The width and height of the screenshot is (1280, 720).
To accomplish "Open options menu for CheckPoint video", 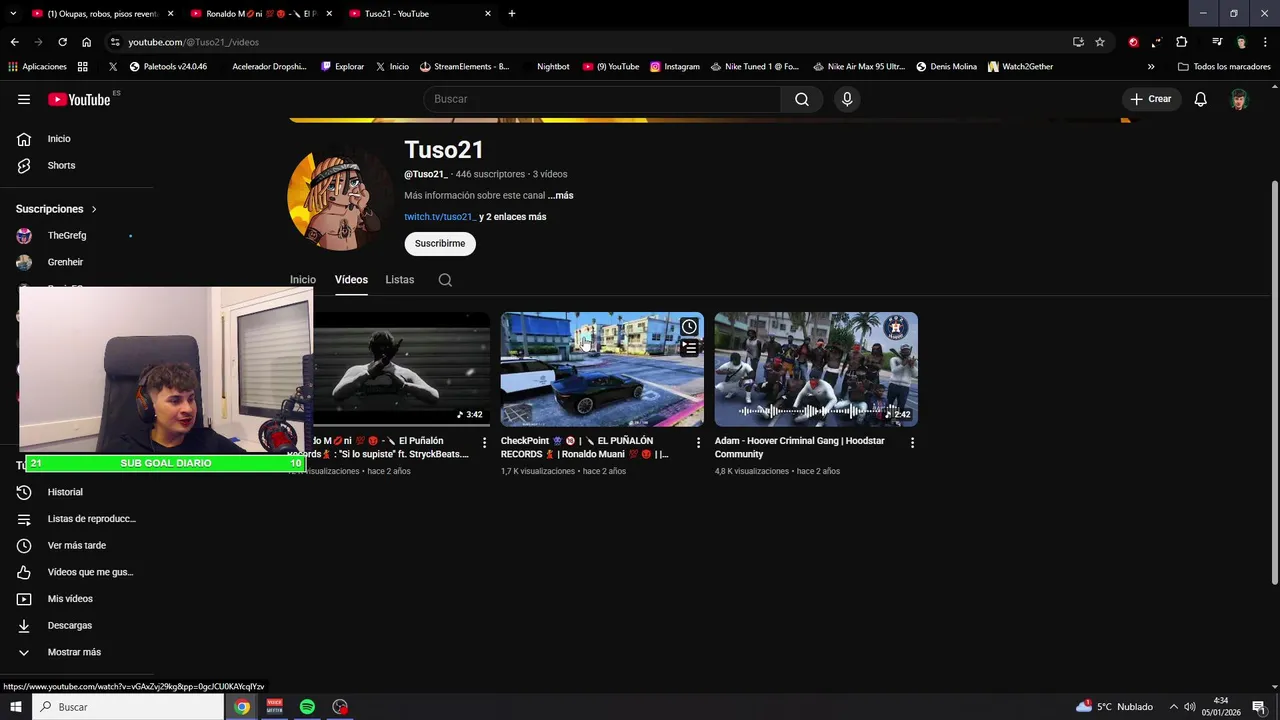I will 699,442.
